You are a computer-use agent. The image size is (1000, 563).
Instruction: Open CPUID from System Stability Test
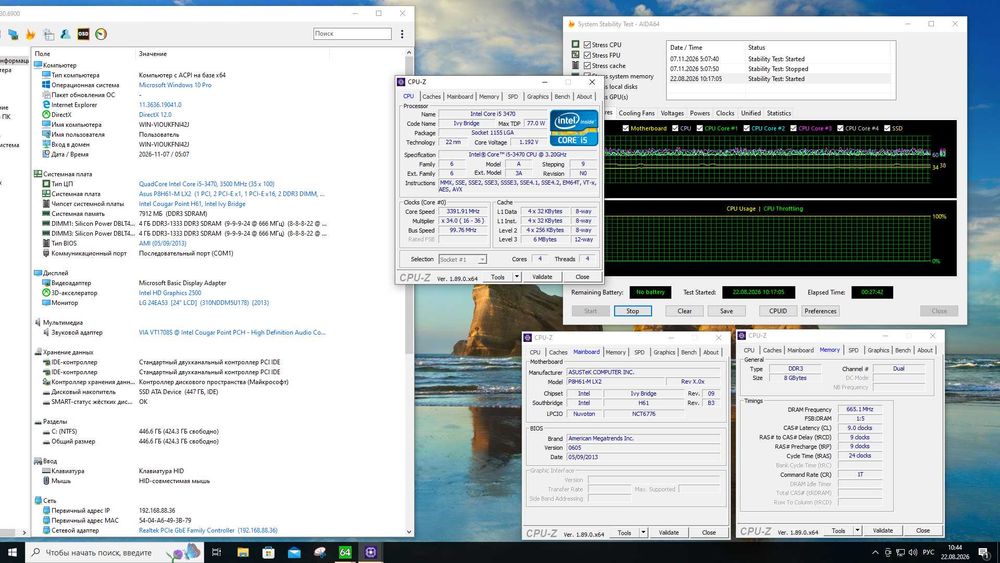pyautogui.click(x=777, y=311)
